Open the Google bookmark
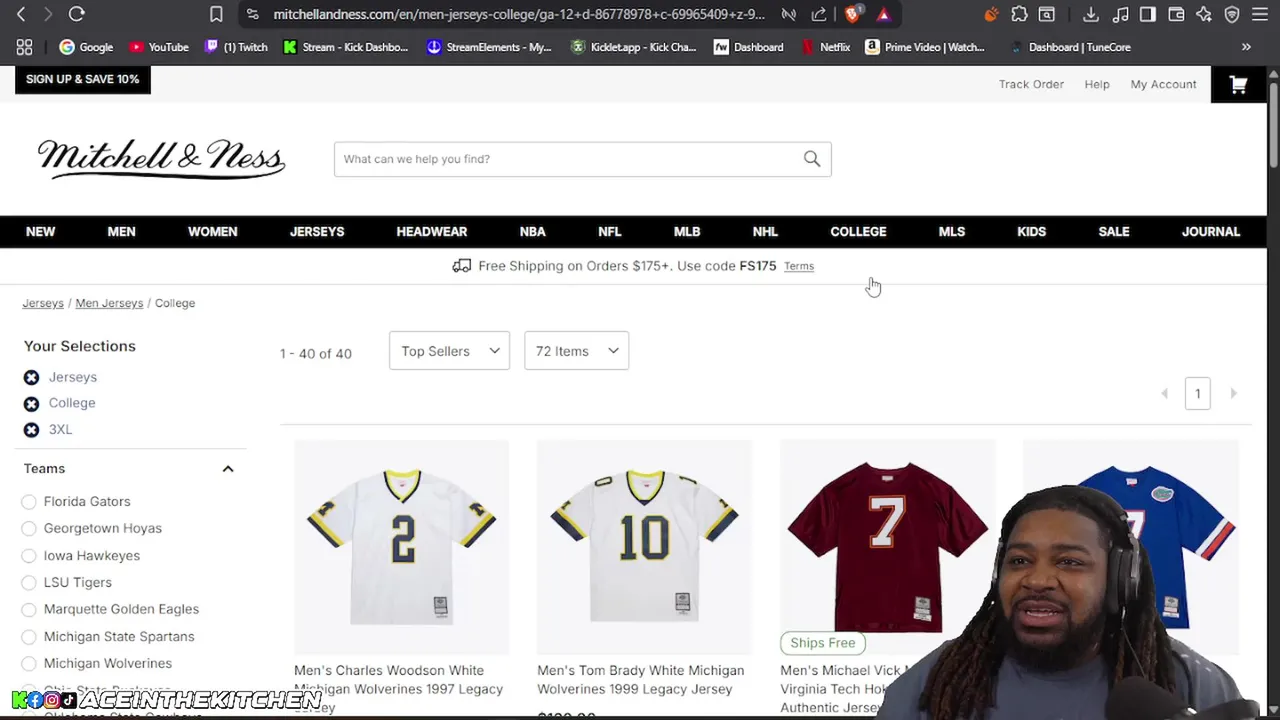 click(86, 47)
